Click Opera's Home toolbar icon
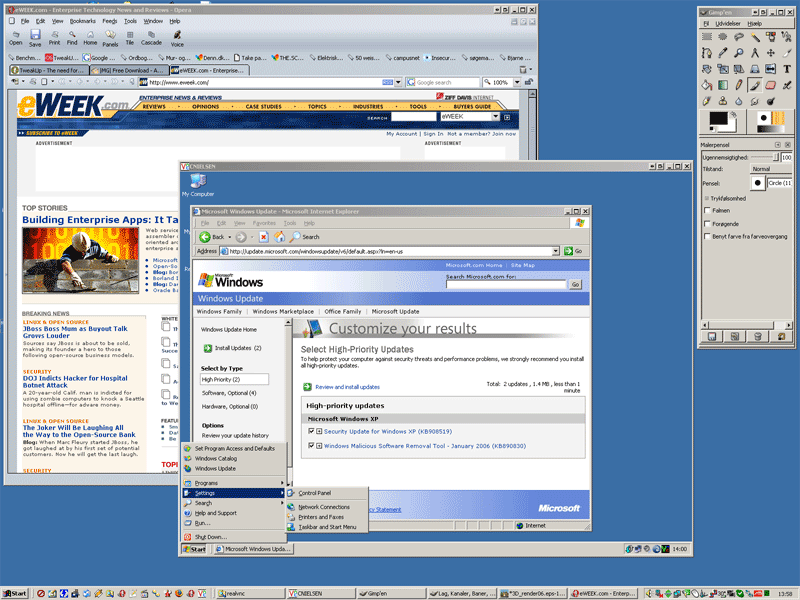Viewport: 800px width, 600px height. pyautogui.click(x=90, y=37)
